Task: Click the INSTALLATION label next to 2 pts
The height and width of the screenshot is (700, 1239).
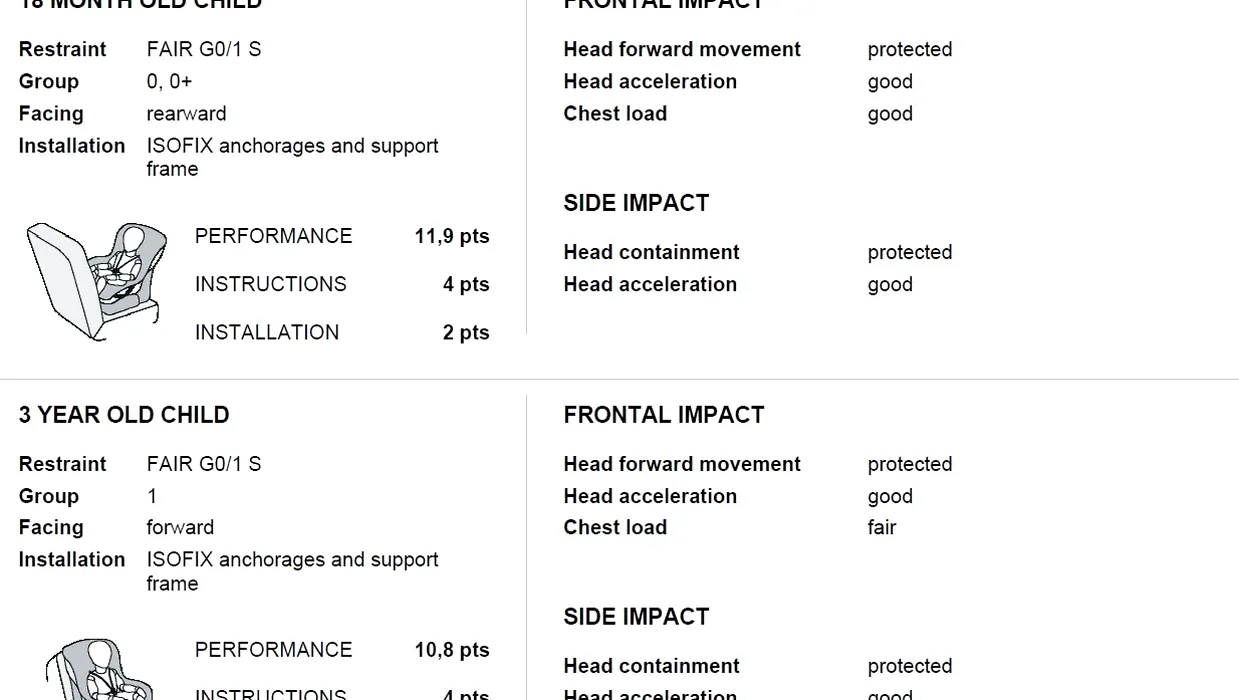Action: coord(267,332)
